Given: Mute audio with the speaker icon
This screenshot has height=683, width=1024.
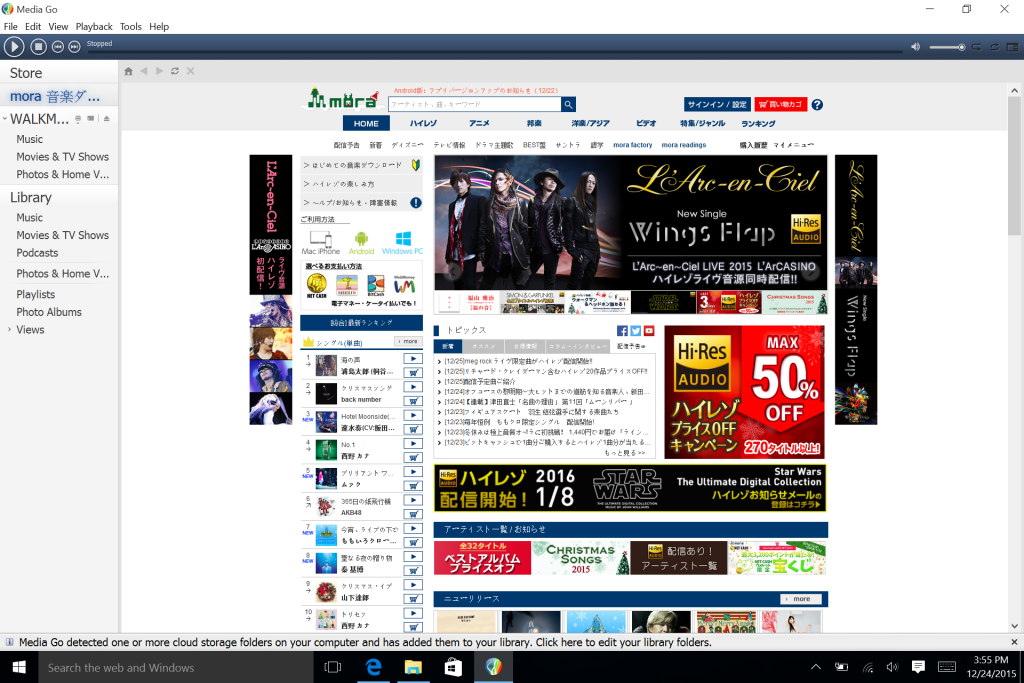Looking at the screenshot, I should click(916, 47).
